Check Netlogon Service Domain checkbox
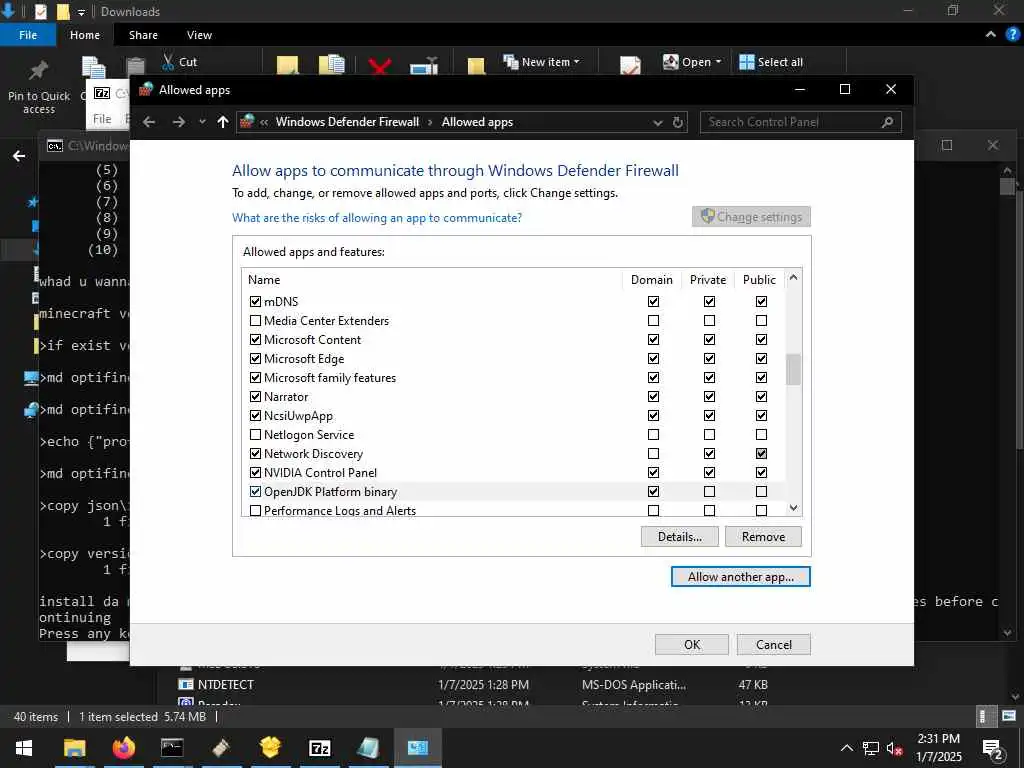The height and width of the screenshot is (768, 1024). (653, 434)
